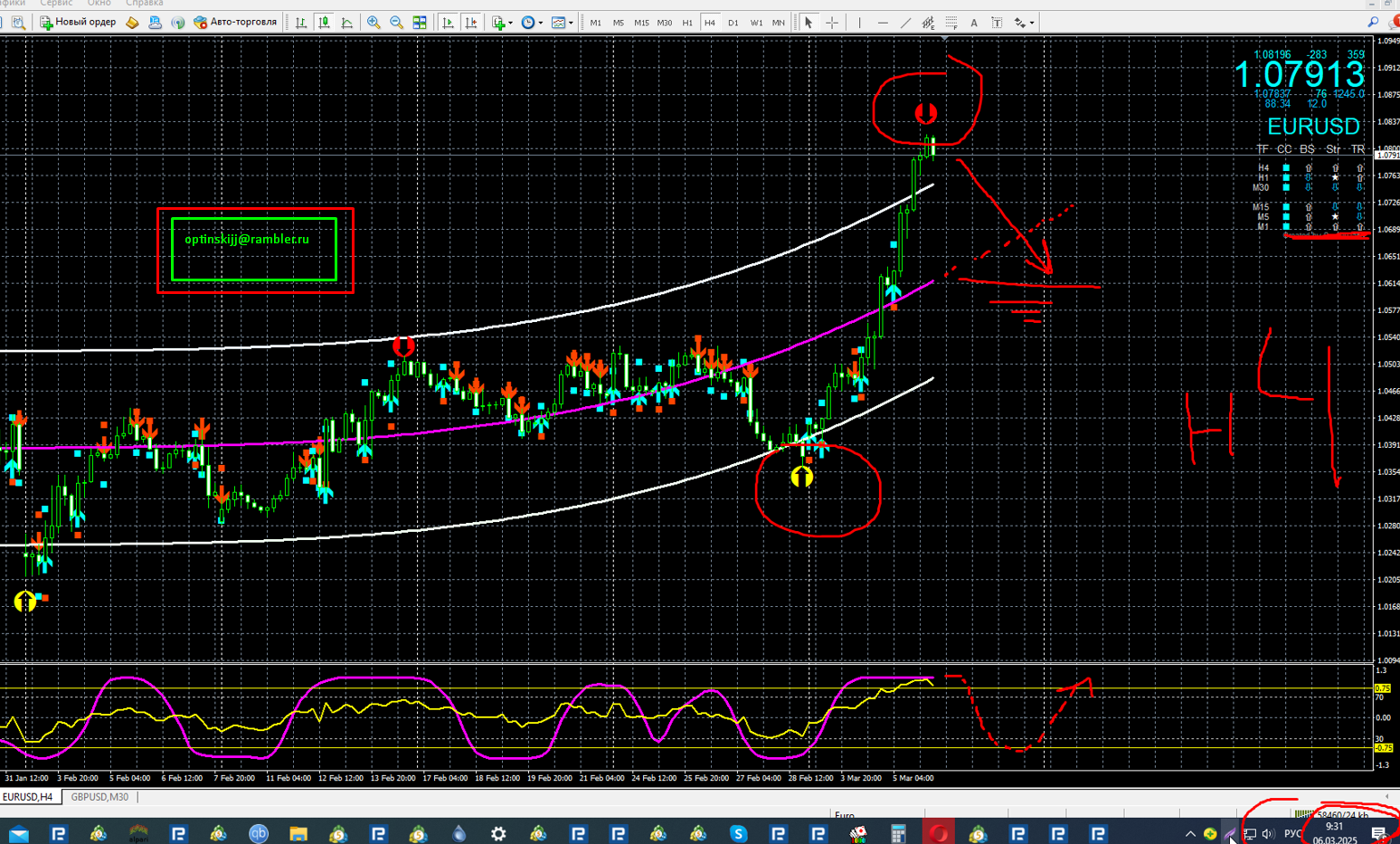Open the Mail app from taskbar

[19, 833]
